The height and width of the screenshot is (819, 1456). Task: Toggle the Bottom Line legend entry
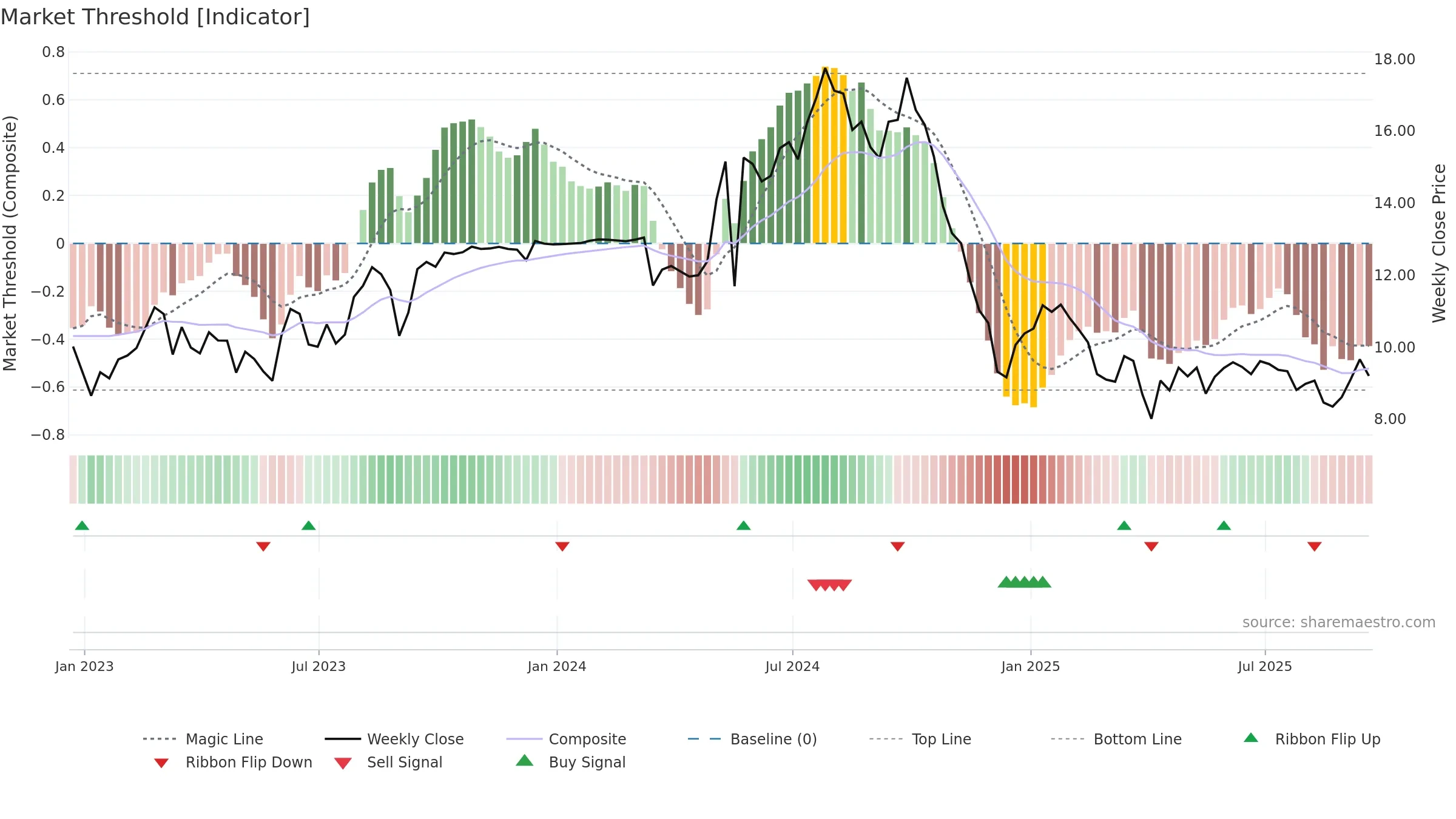click(x=1116, y=739)
